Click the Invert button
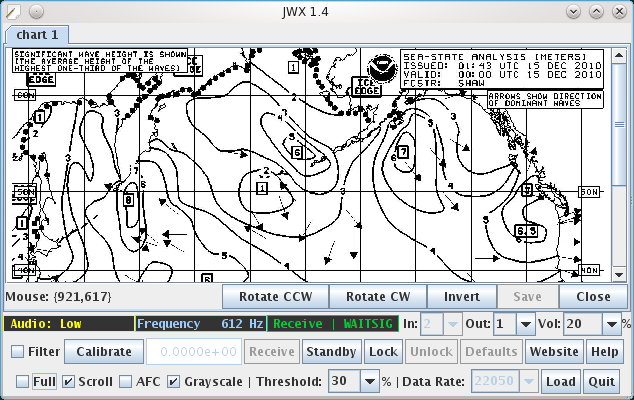Viewport: 634px width, 400px height. [x=463, y=297]
